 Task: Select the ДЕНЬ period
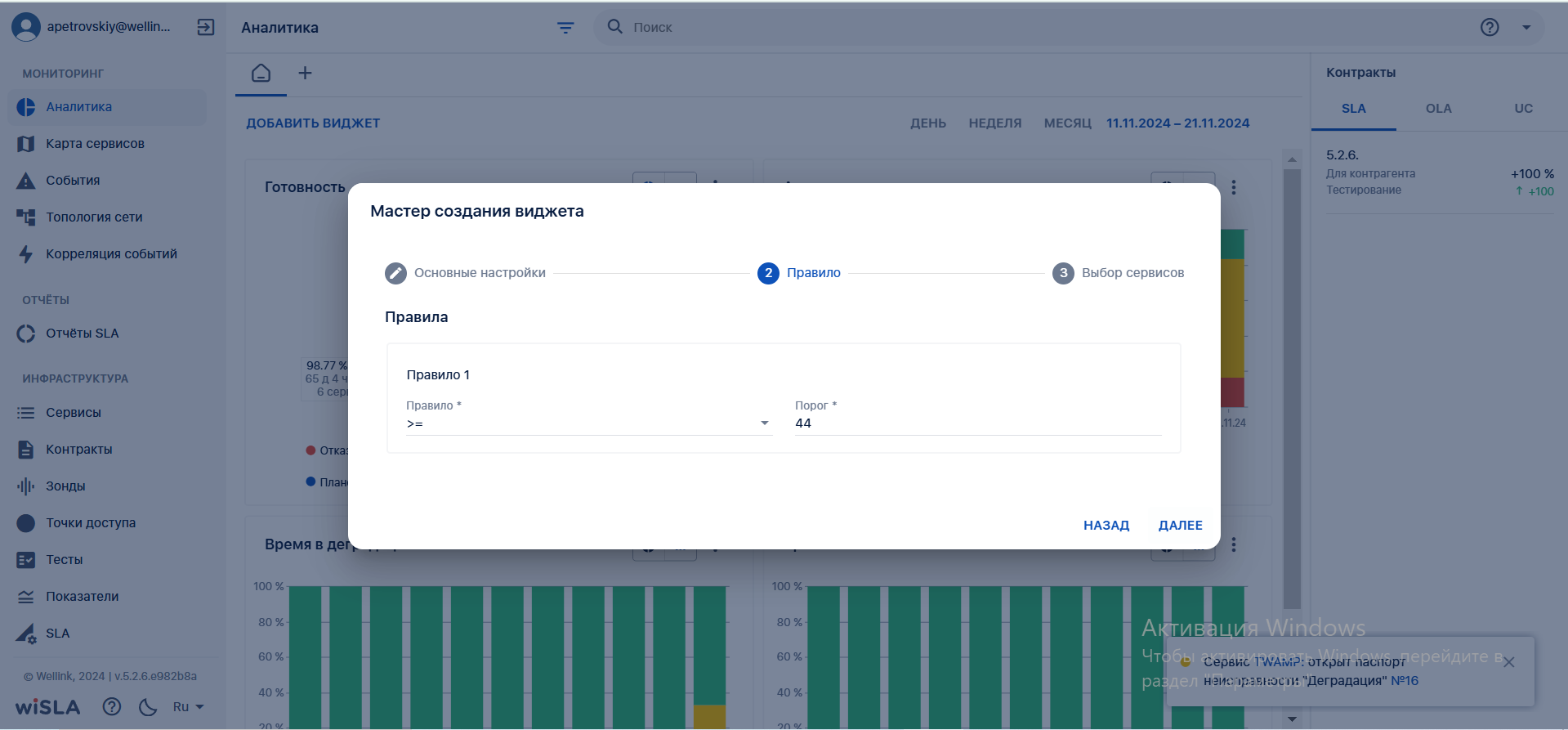(928, 123)
